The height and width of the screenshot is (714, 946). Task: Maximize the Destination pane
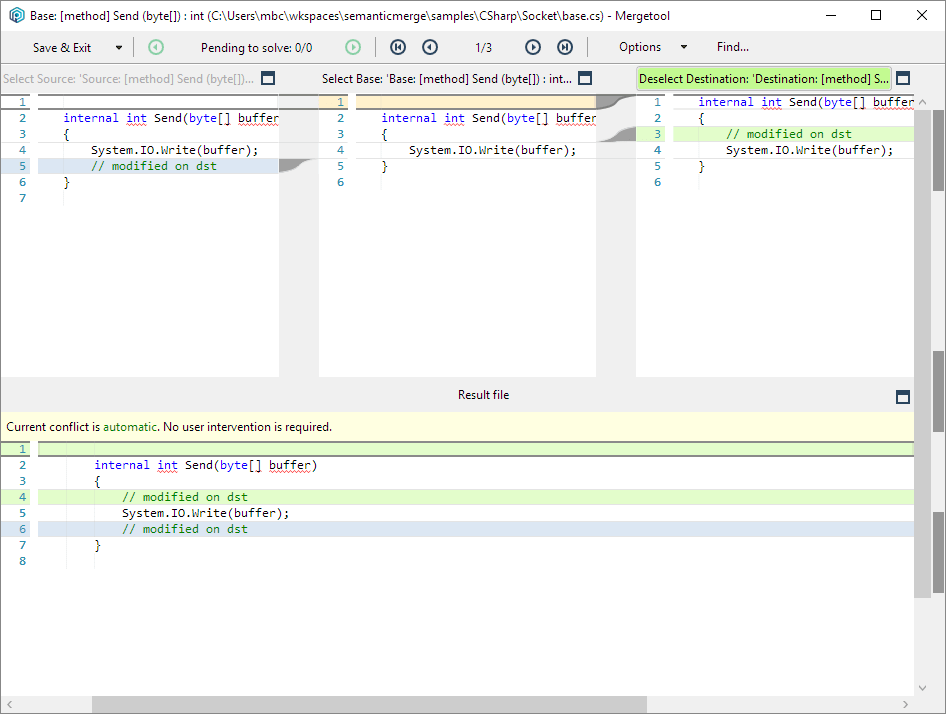[x=903, y=78]
